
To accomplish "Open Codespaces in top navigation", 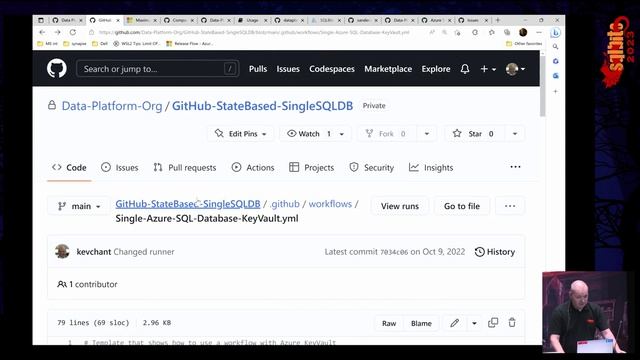I will coord(332,69).
